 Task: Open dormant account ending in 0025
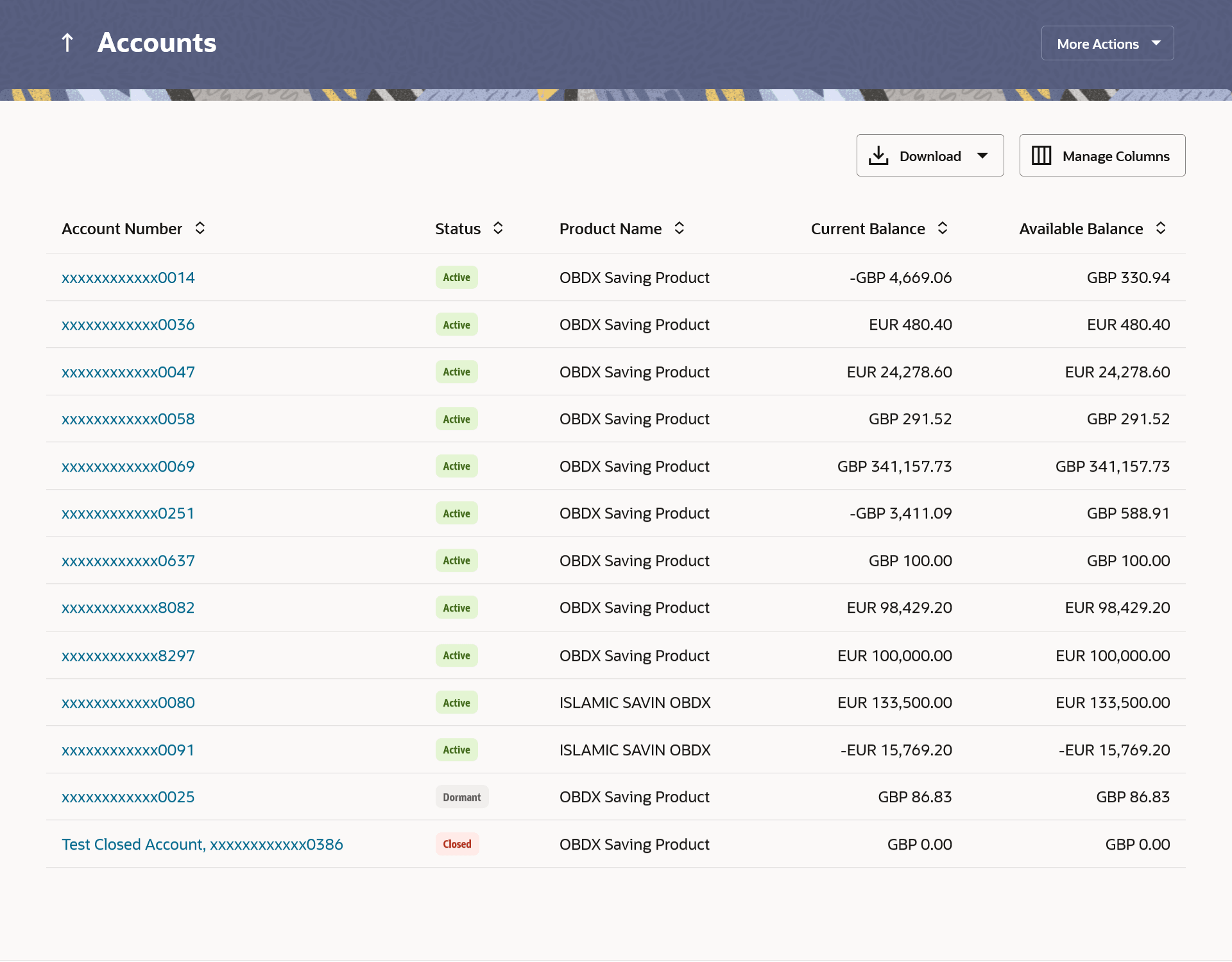pyautogui.click(x=128, y=797)
